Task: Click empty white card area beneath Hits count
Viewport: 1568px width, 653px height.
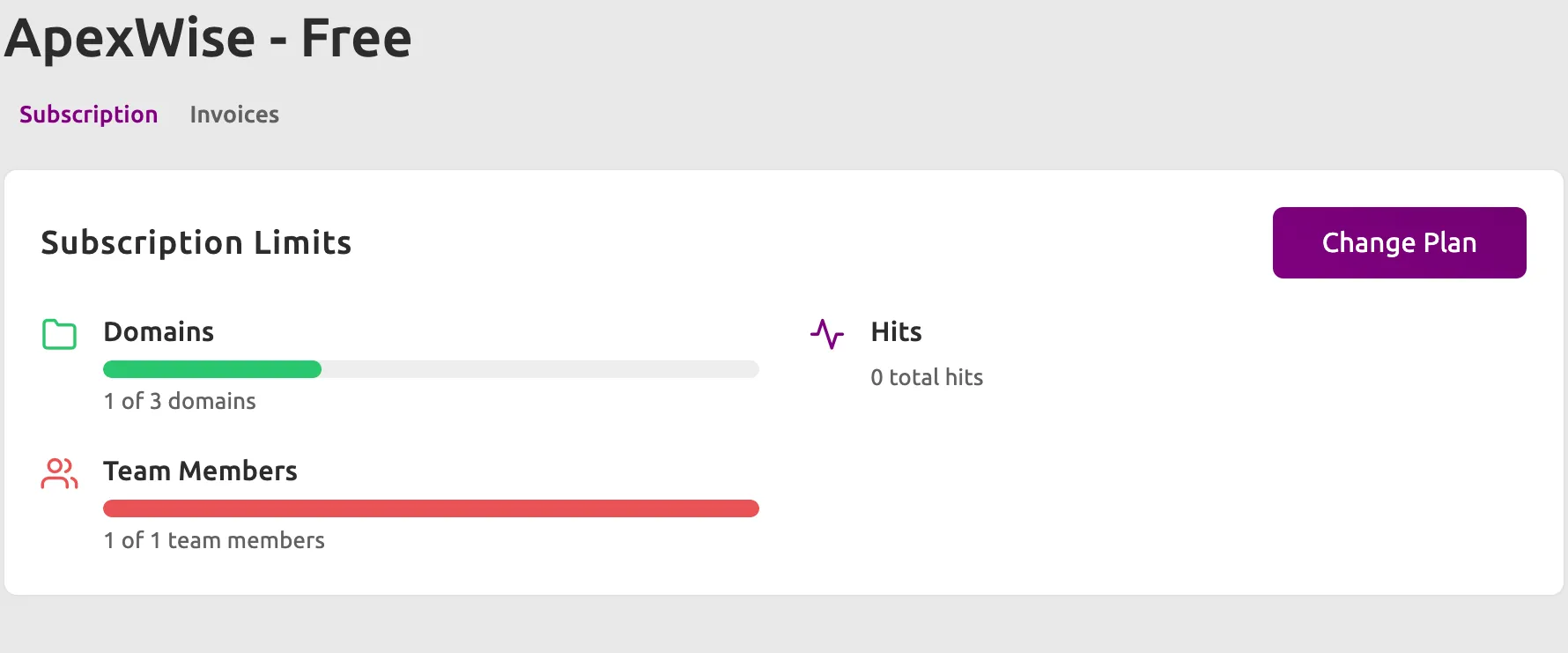Action: tap(1145, 493)
